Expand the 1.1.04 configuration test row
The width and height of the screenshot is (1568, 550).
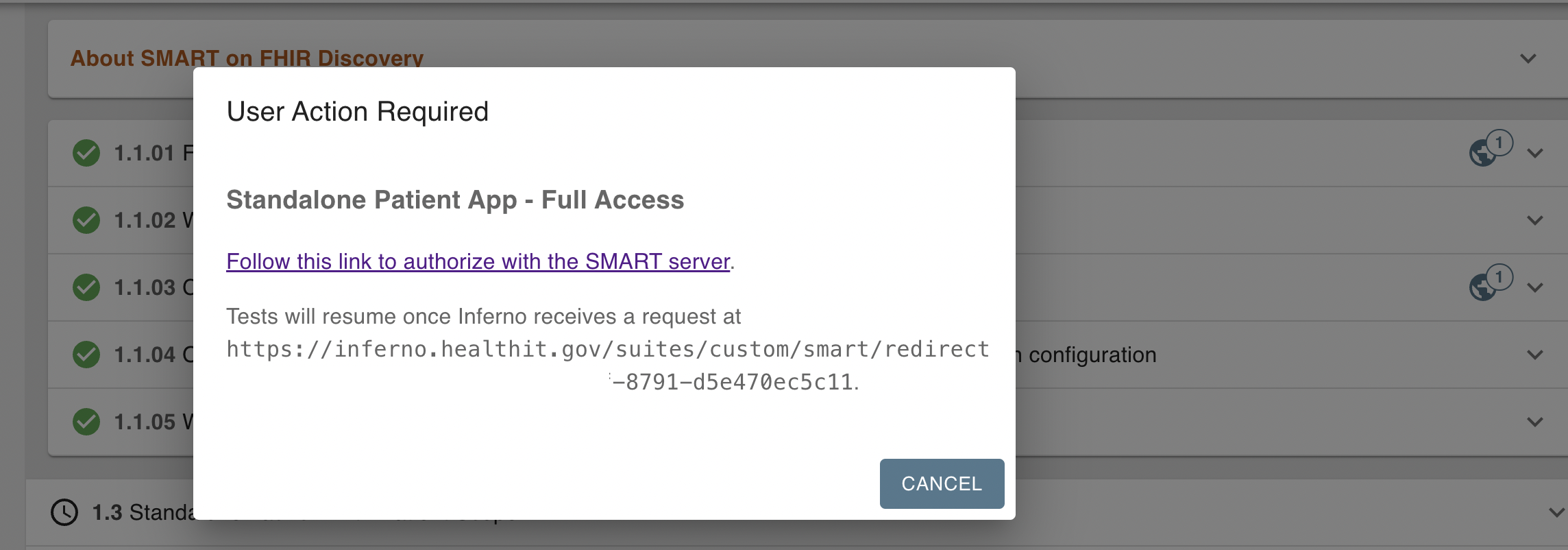(1535, 355)
